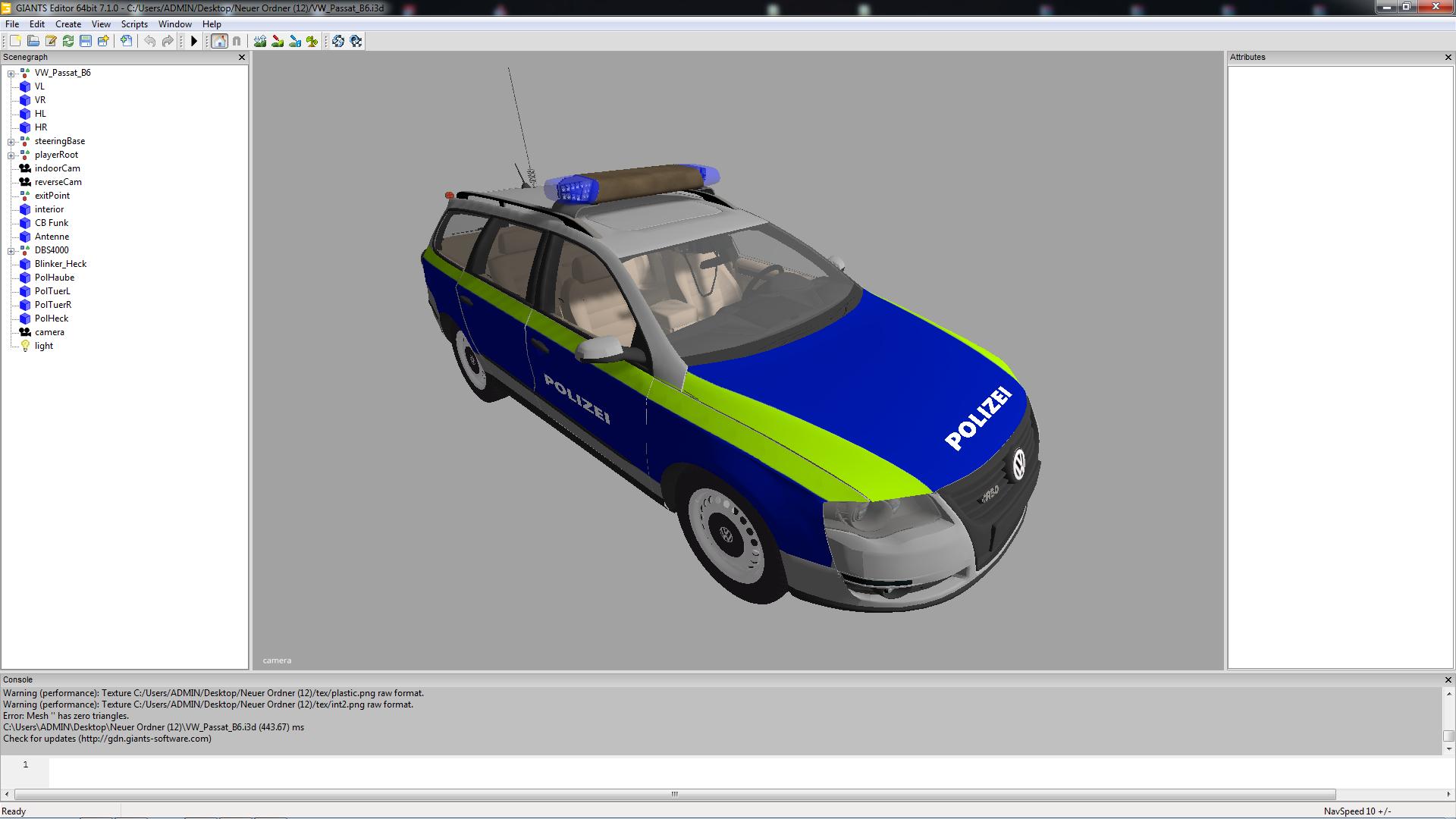Expand the DBS4000 node
This screenshot has height=819, width=1456.
(11, 251)
